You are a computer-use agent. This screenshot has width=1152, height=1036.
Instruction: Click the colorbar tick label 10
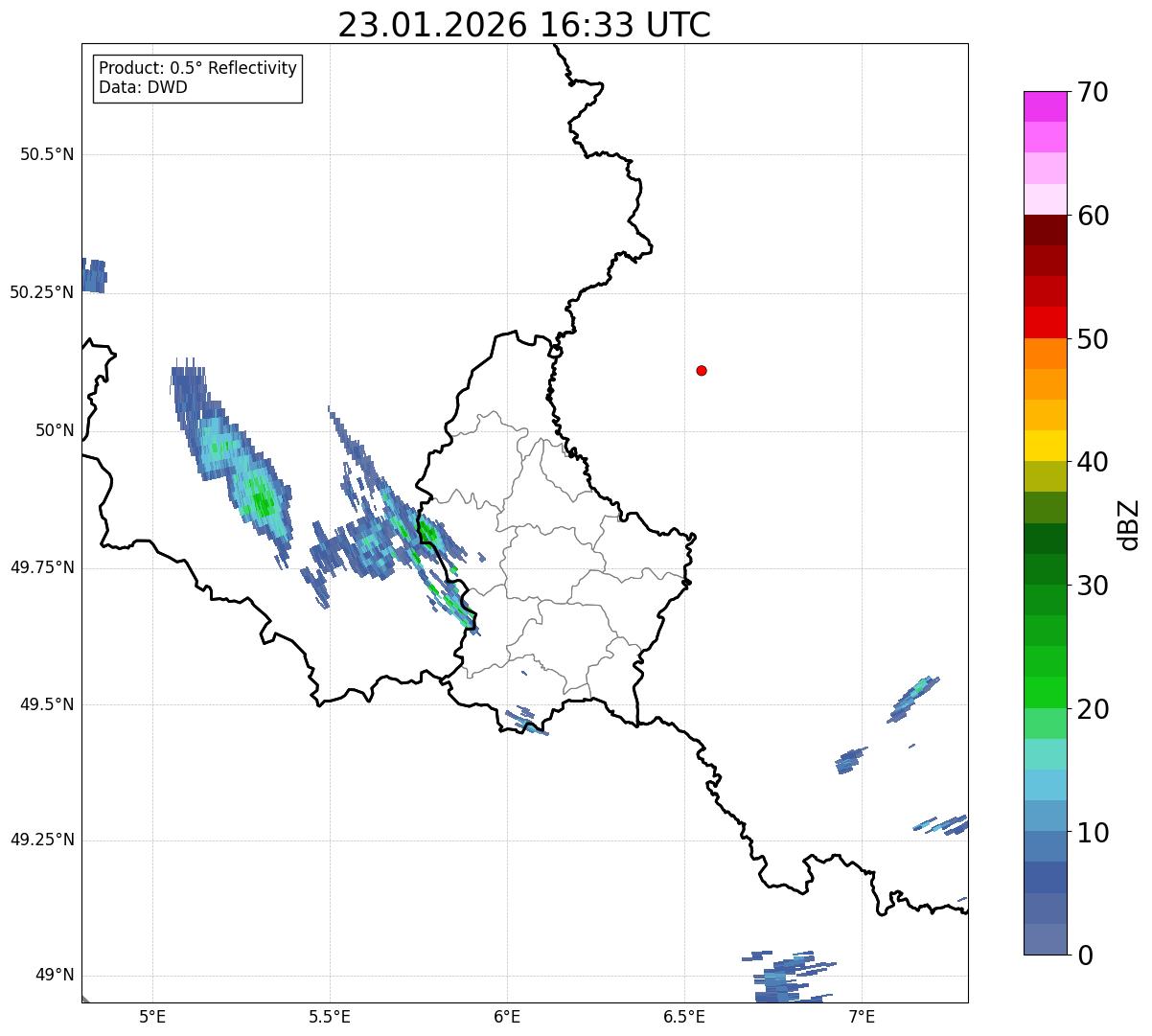(x=1093, y=833)
